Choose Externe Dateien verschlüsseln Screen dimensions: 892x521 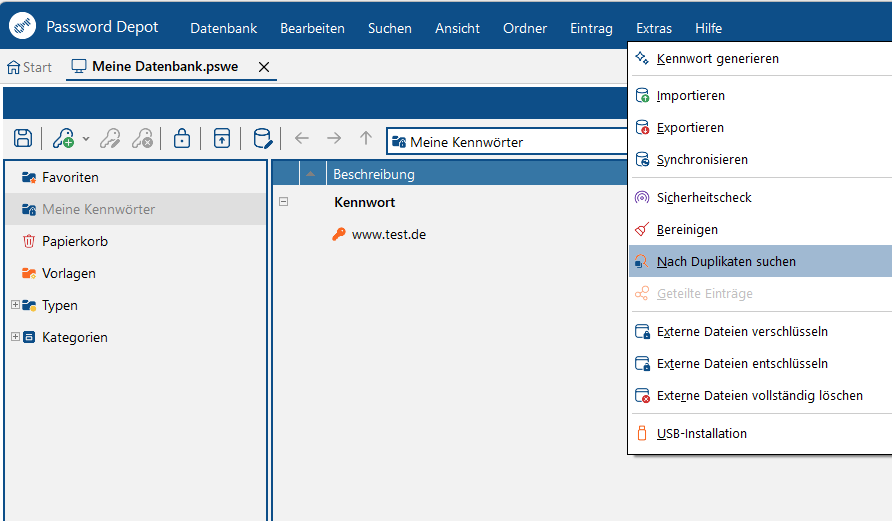click(x=761, y=331)
